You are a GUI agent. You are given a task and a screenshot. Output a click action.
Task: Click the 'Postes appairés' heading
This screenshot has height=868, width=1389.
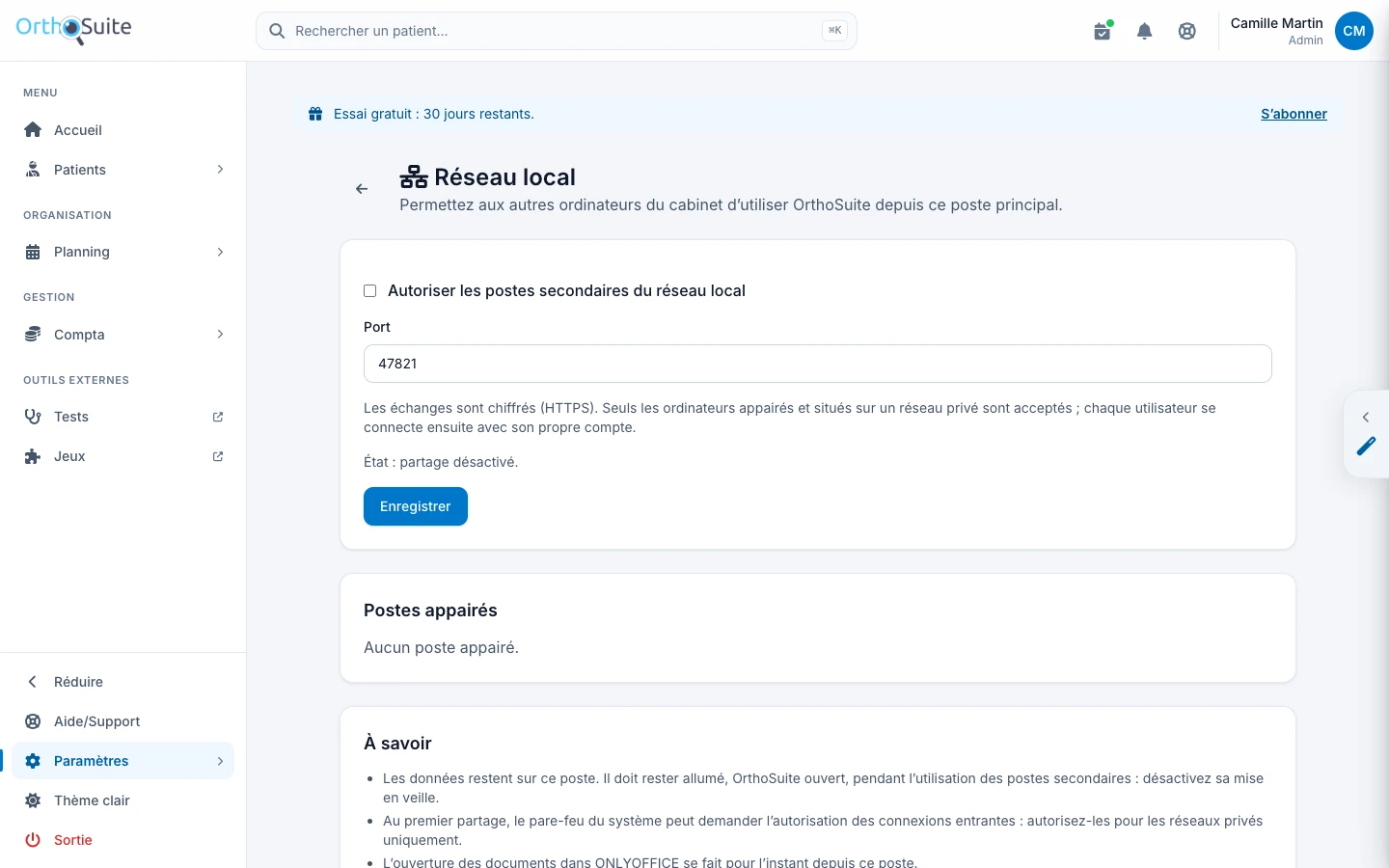tap(430, 610)
